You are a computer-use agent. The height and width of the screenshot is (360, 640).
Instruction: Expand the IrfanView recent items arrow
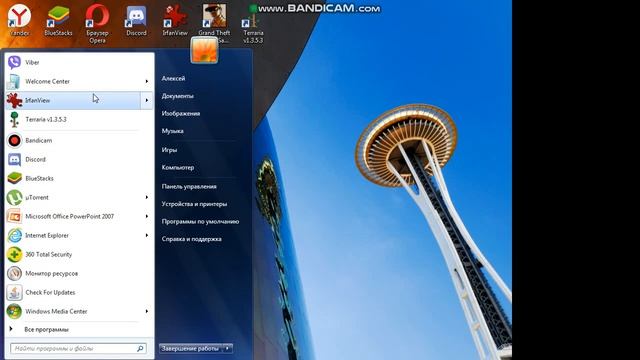tap(147, 100)
